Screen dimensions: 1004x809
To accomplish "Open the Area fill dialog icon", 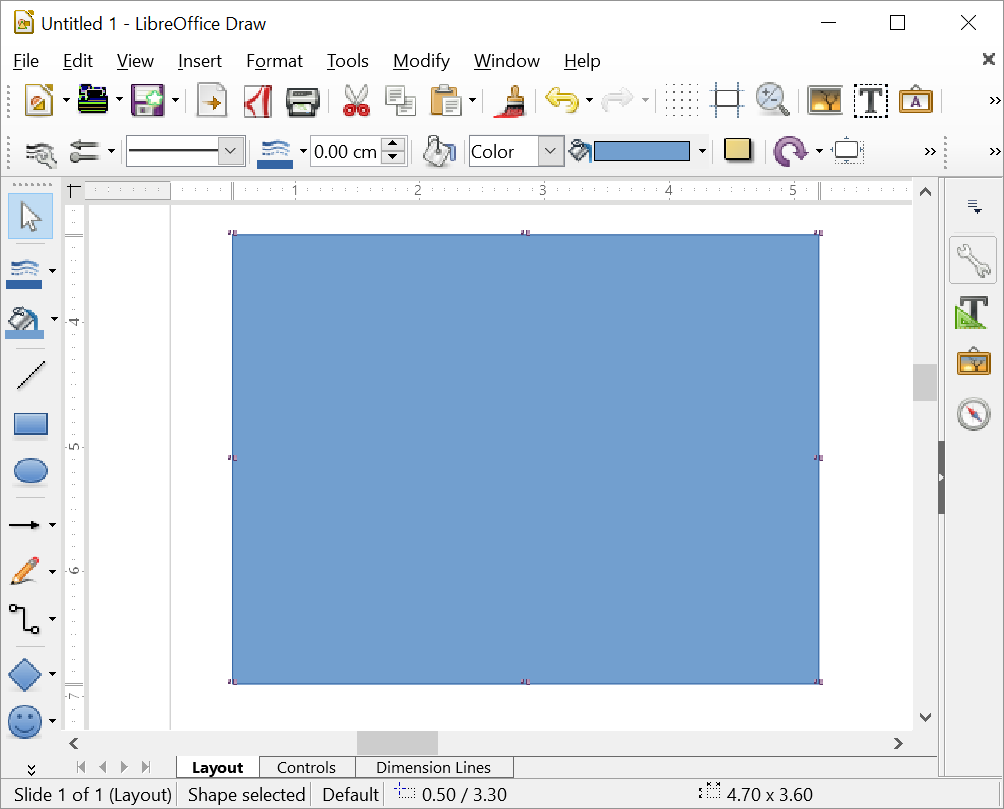I will click(439, 152).
